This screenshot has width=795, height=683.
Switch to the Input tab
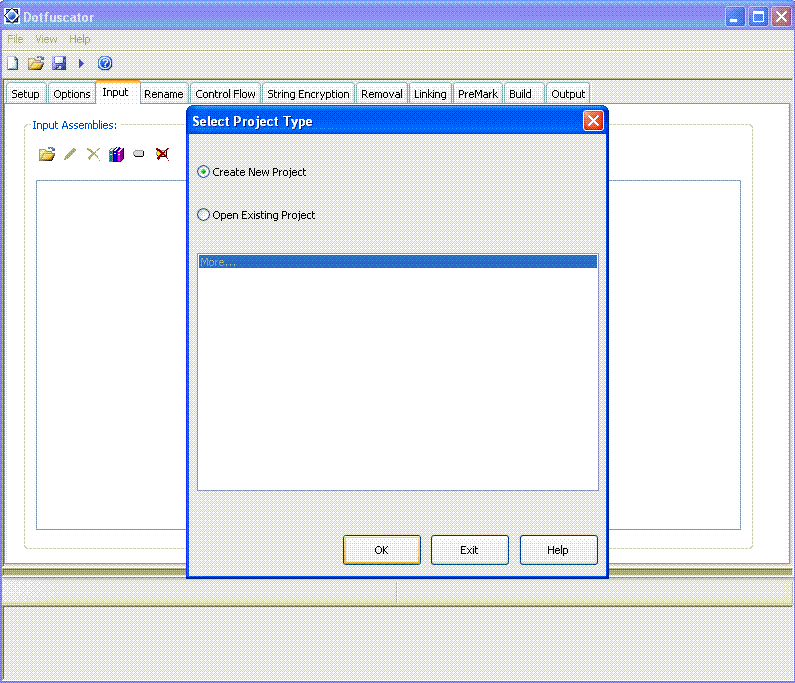pyautogui.click(x=116, y=92)
